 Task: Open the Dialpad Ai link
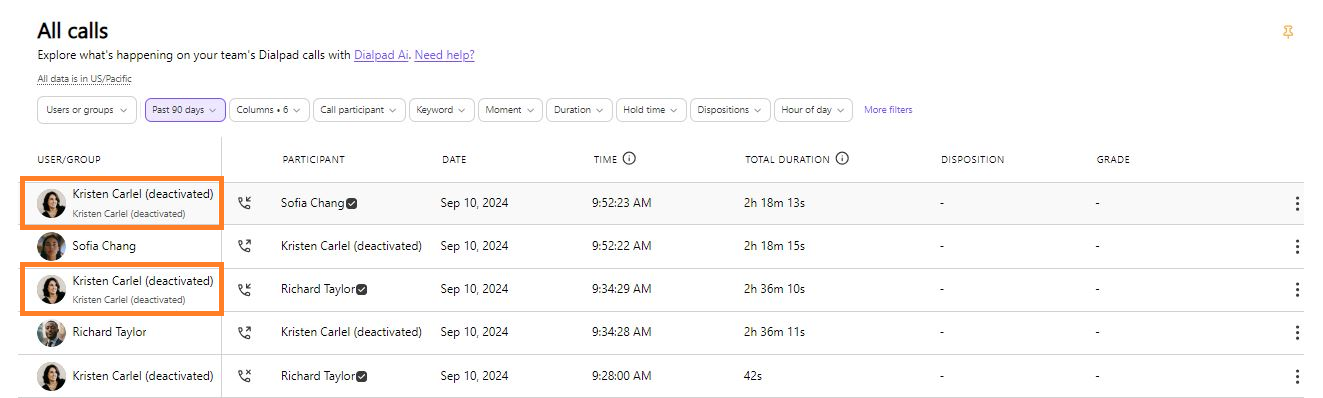tap(381, 55)
